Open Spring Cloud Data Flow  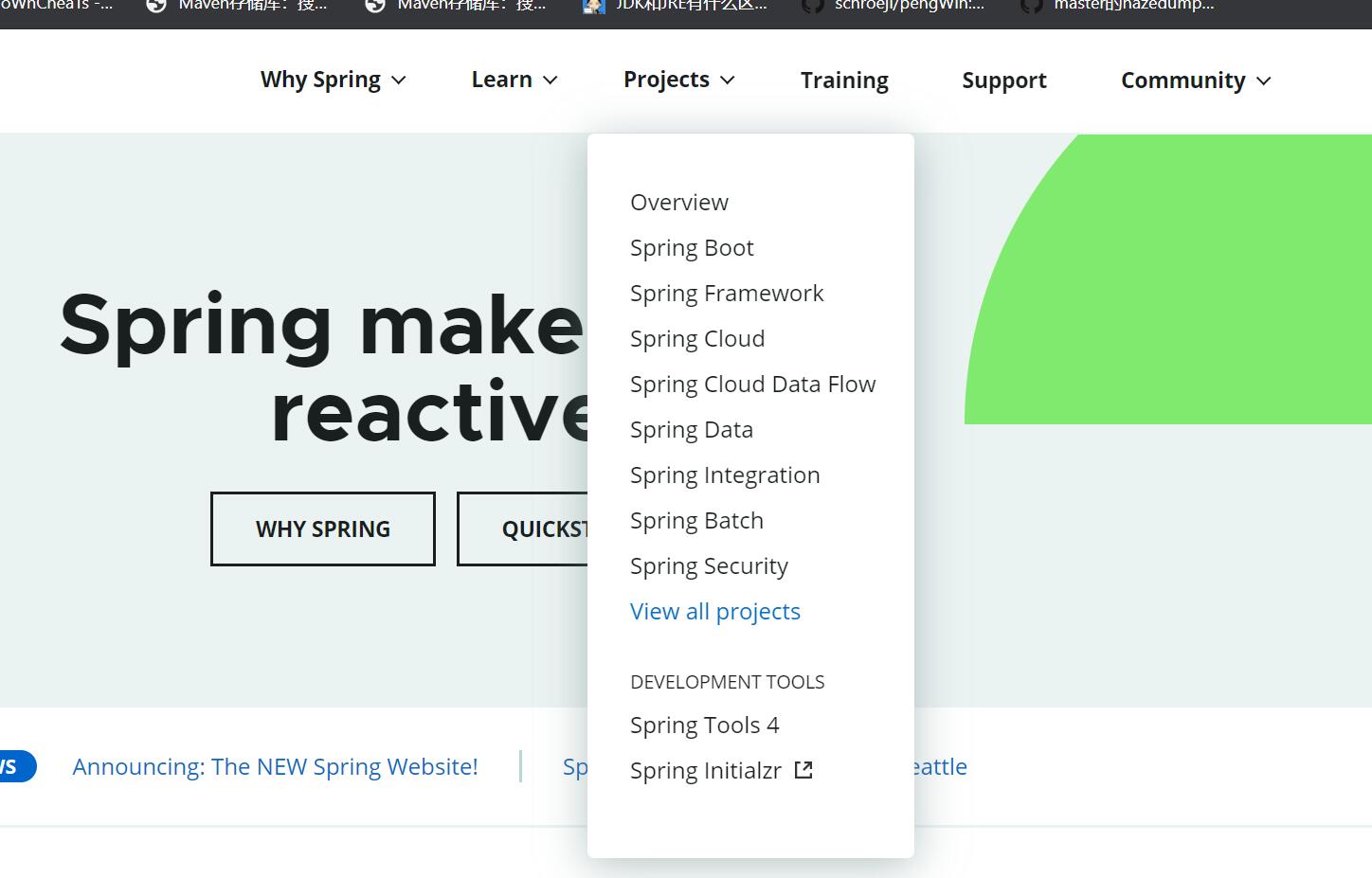[753, 385]
